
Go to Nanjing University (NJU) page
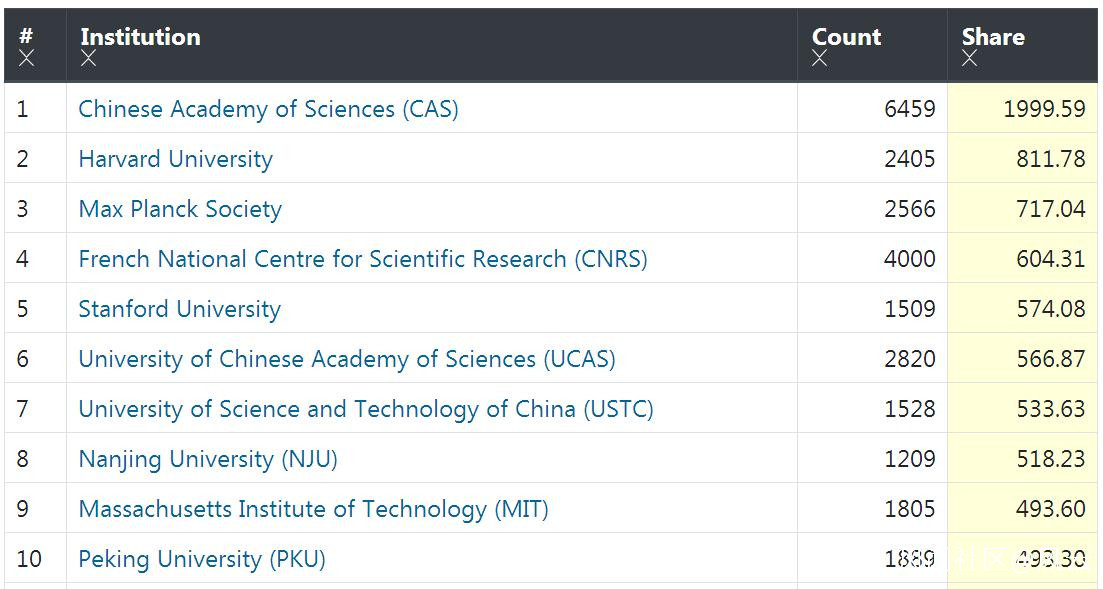(208, 459)
